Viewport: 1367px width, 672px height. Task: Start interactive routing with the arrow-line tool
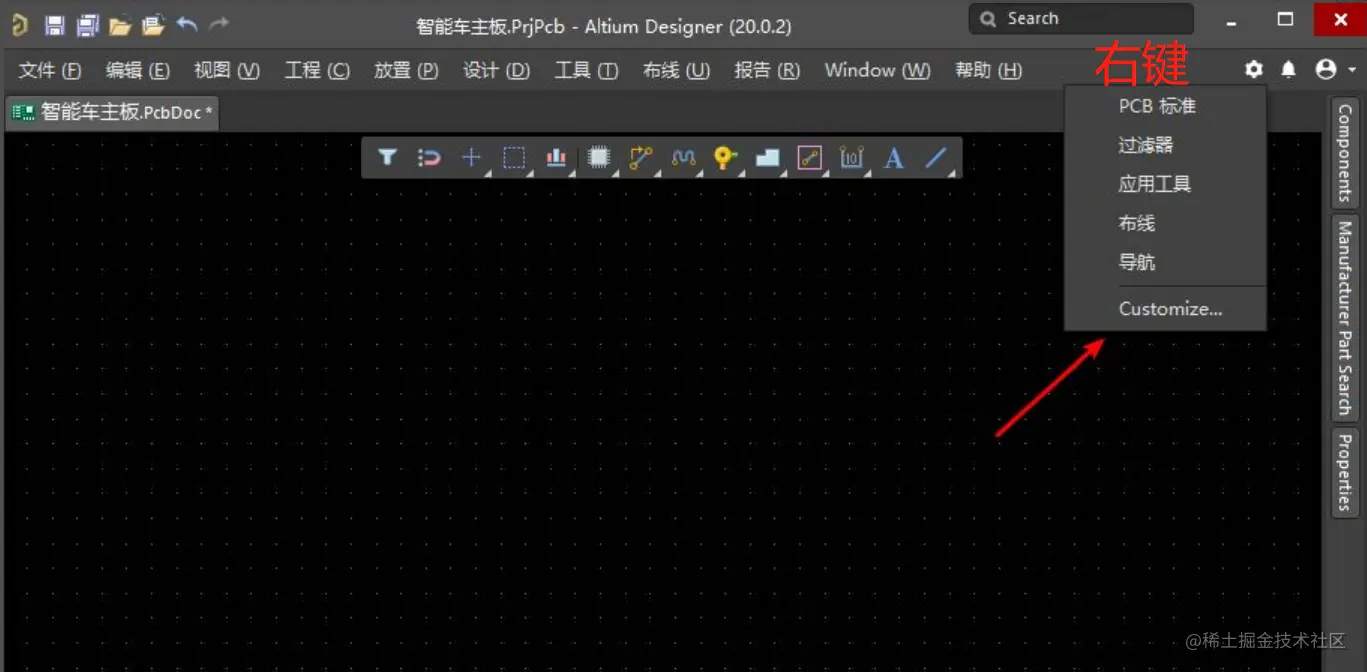[x=640, y=157]
